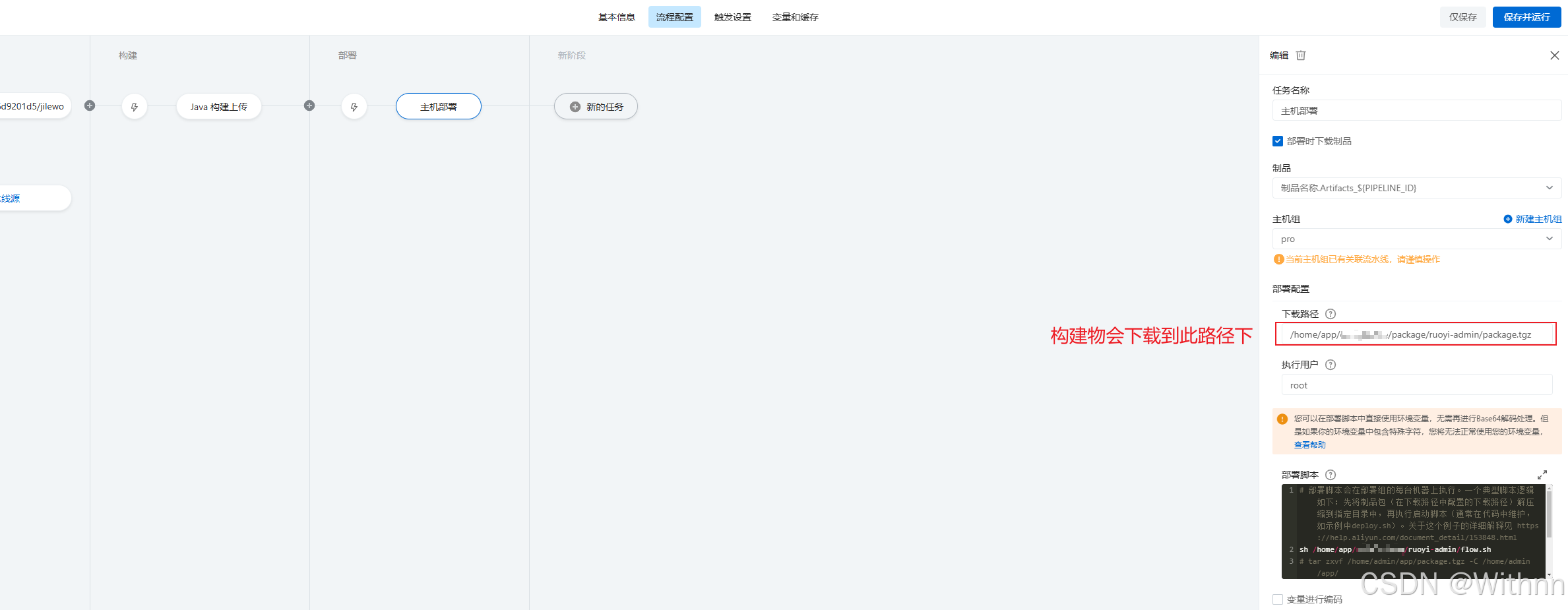Viewport: 1568px width, 610px height.
Task: Close the edit panel with the X icon
Action: [1555, 55]
